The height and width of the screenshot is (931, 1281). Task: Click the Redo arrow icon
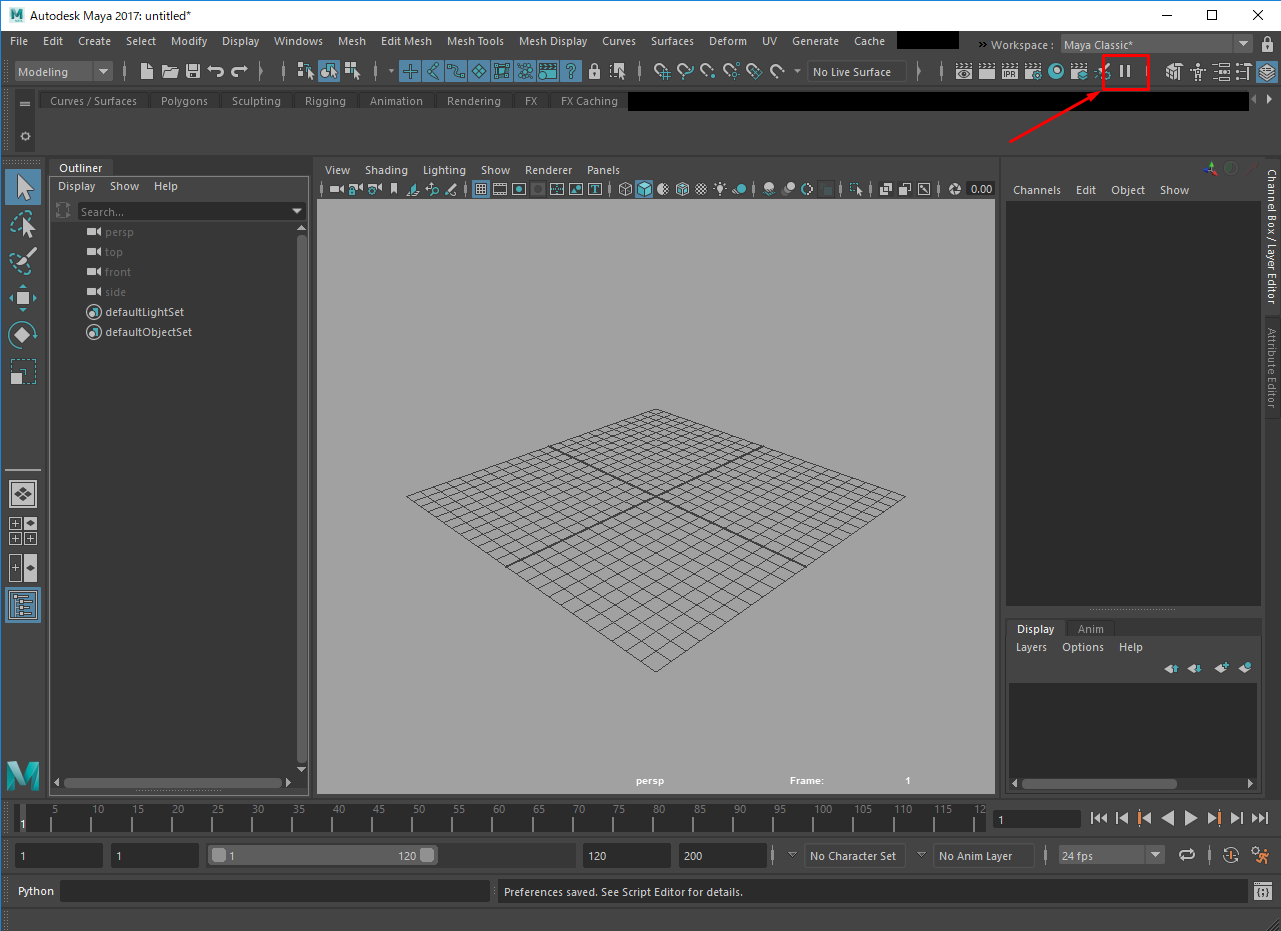(x=239, y=71)
